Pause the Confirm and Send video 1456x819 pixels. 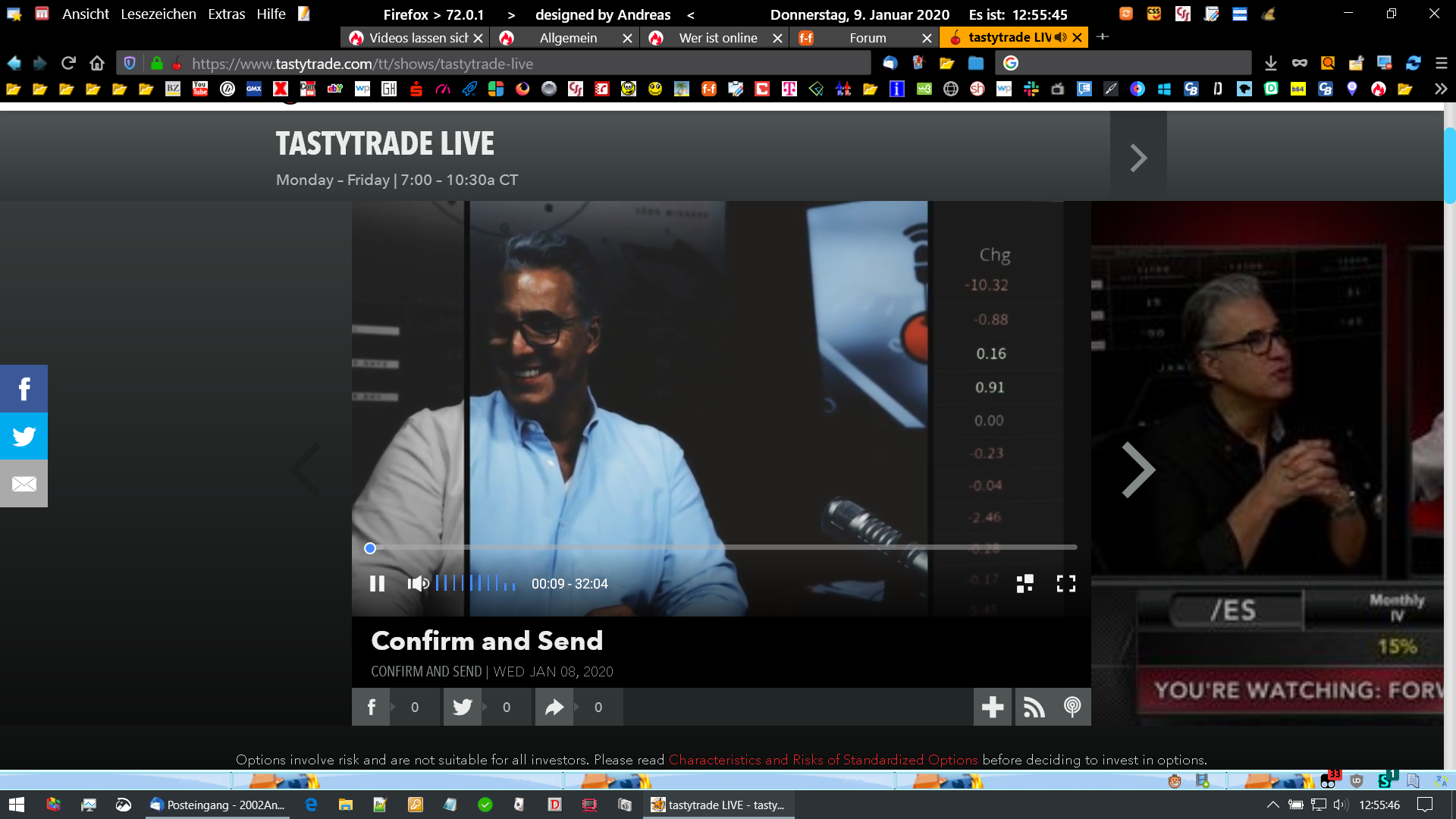point(377,583)
